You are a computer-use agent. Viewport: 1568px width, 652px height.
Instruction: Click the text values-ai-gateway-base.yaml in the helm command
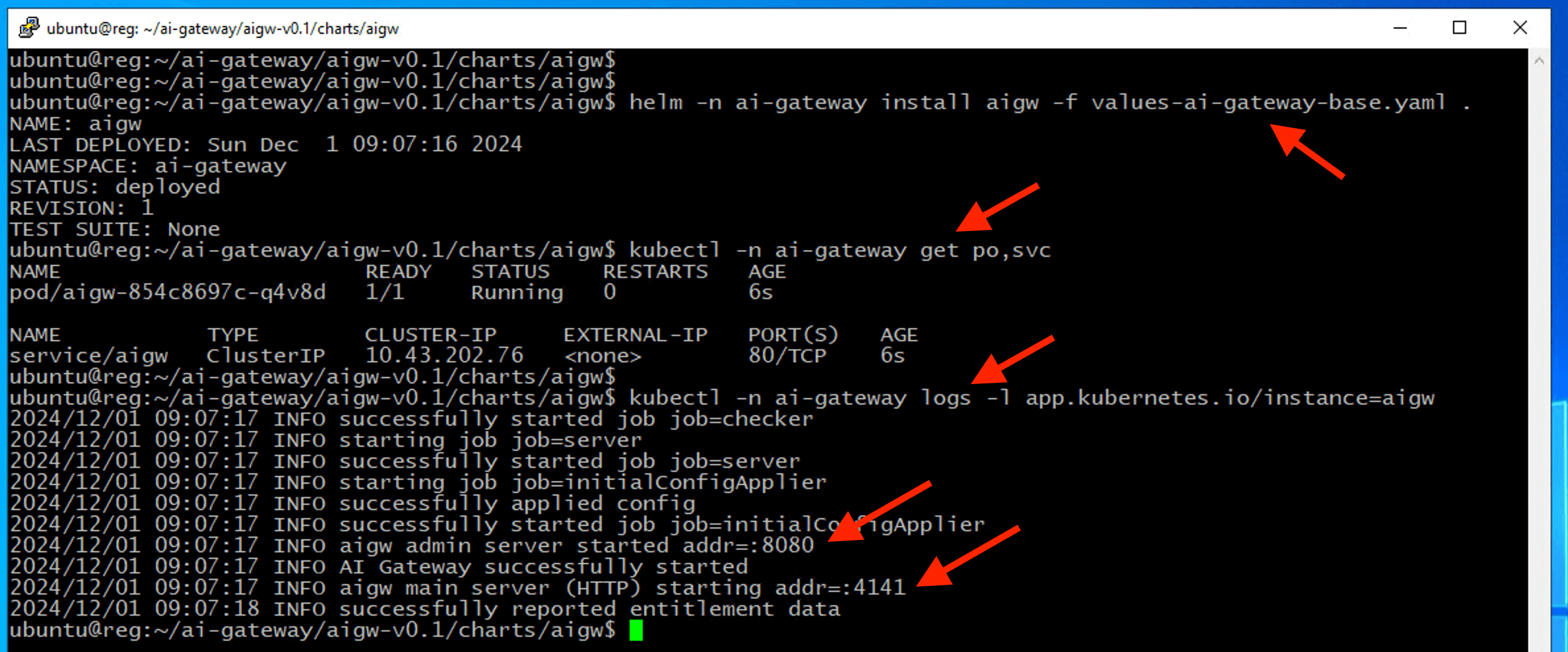pyautogui.click(x=1268, y=102)
